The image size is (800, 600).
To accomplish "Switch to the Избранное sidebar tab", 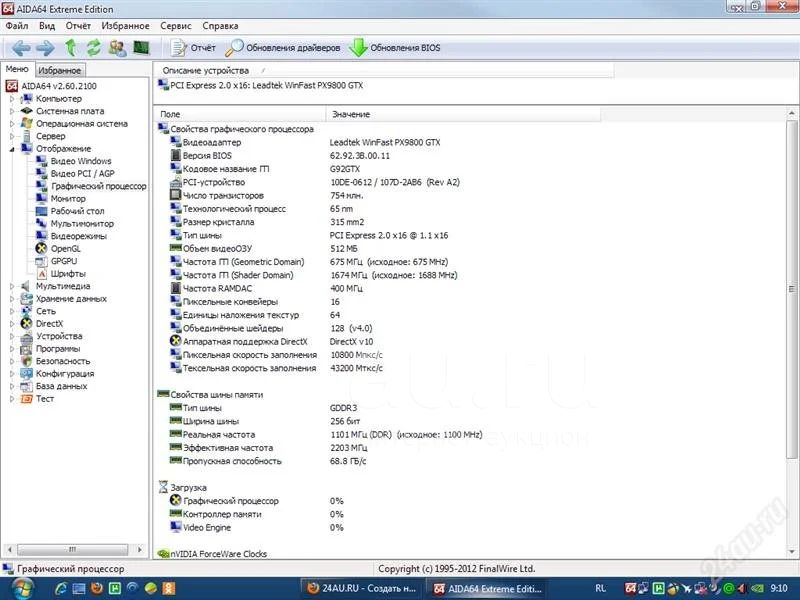I will tap(60, 70).
